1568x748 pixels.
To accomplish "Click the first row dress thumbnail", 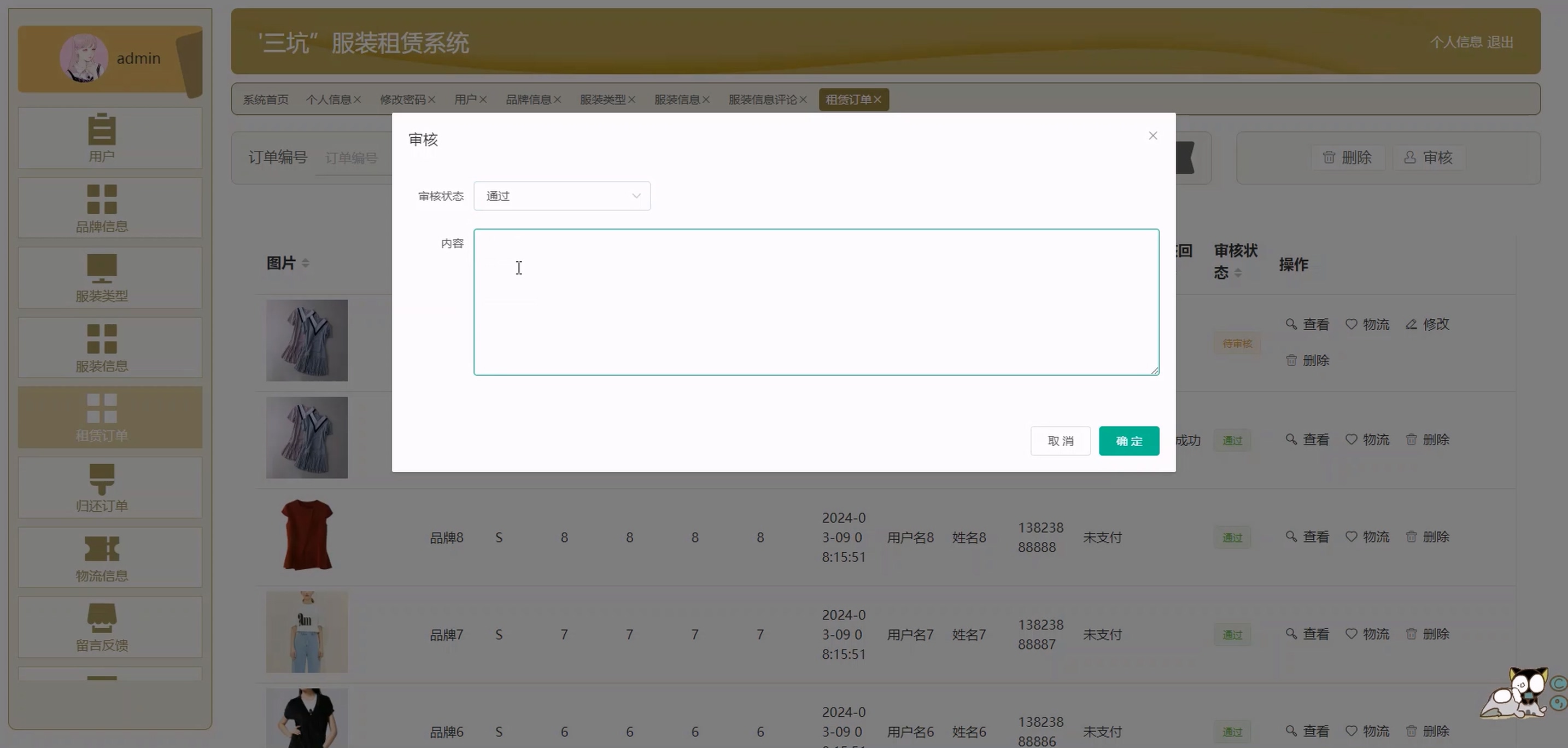I will pyautogui.click(x=307, y=340).
